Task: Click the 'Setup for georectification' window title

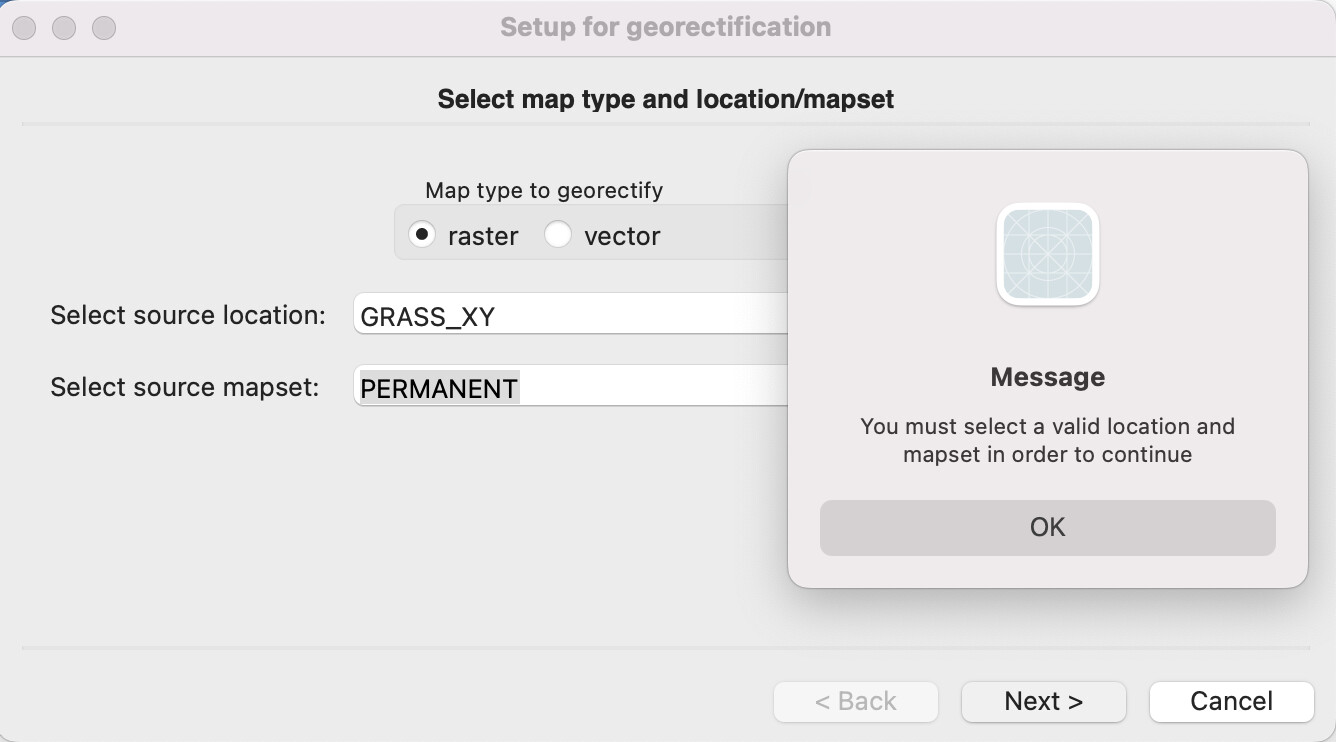Action: [666, 27]
